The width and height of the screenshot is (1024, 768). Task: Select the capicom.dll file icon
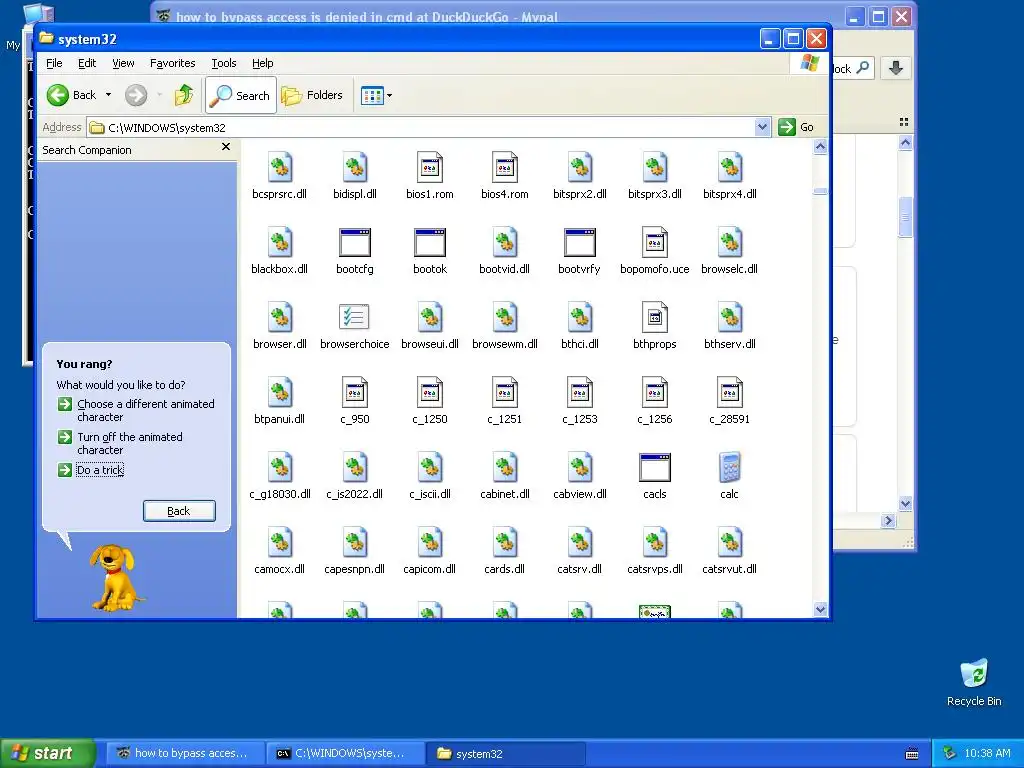(x=430, y=543)
